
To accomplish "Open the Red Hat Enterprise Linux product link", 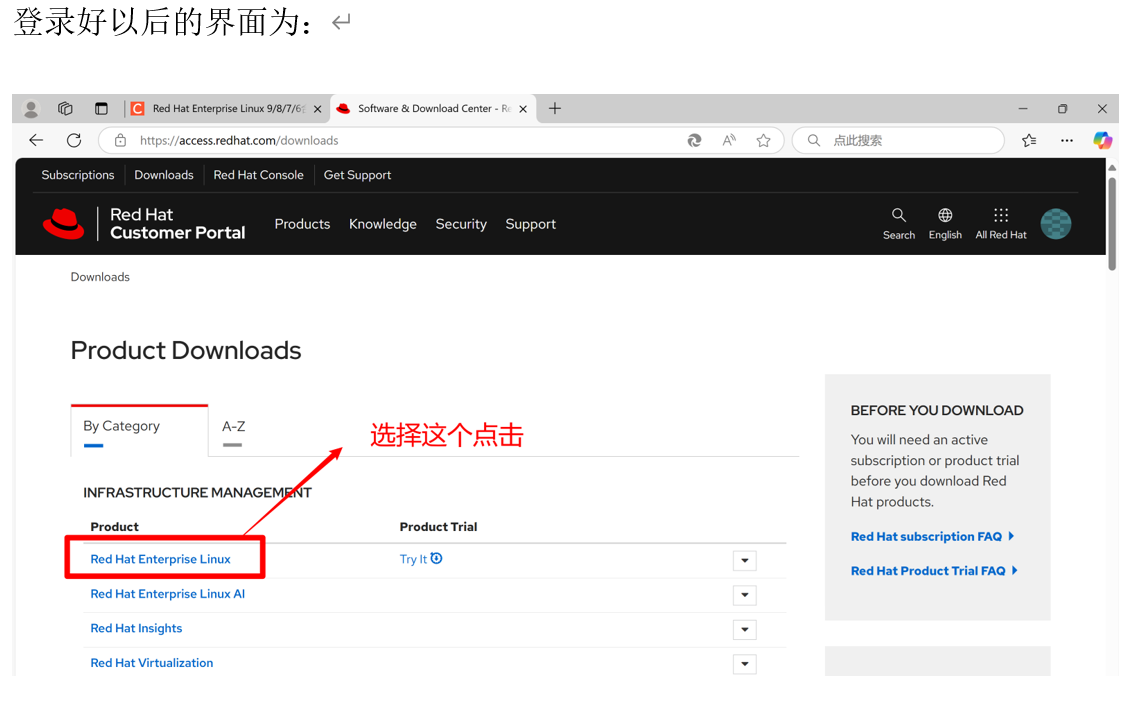I will [160, 559].
